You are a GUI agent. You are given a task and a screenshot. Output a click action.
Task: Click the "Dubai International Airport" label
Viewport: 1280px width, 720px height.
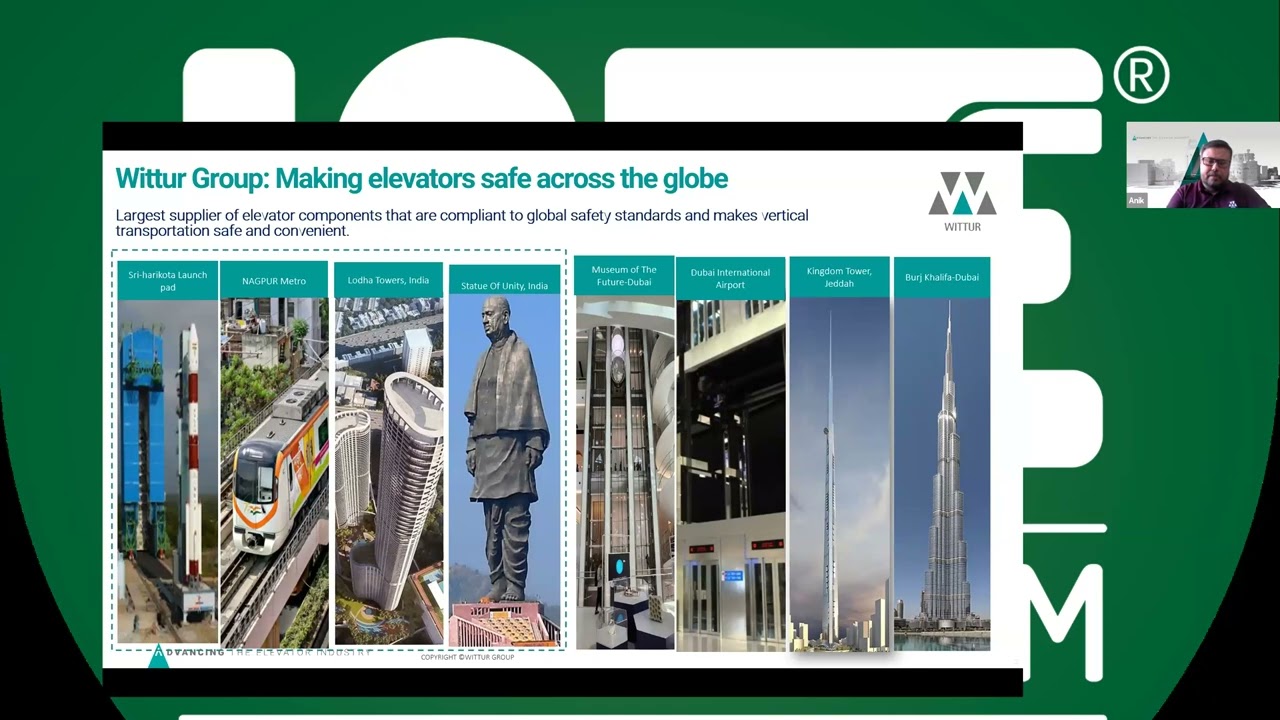coord(730,279)
